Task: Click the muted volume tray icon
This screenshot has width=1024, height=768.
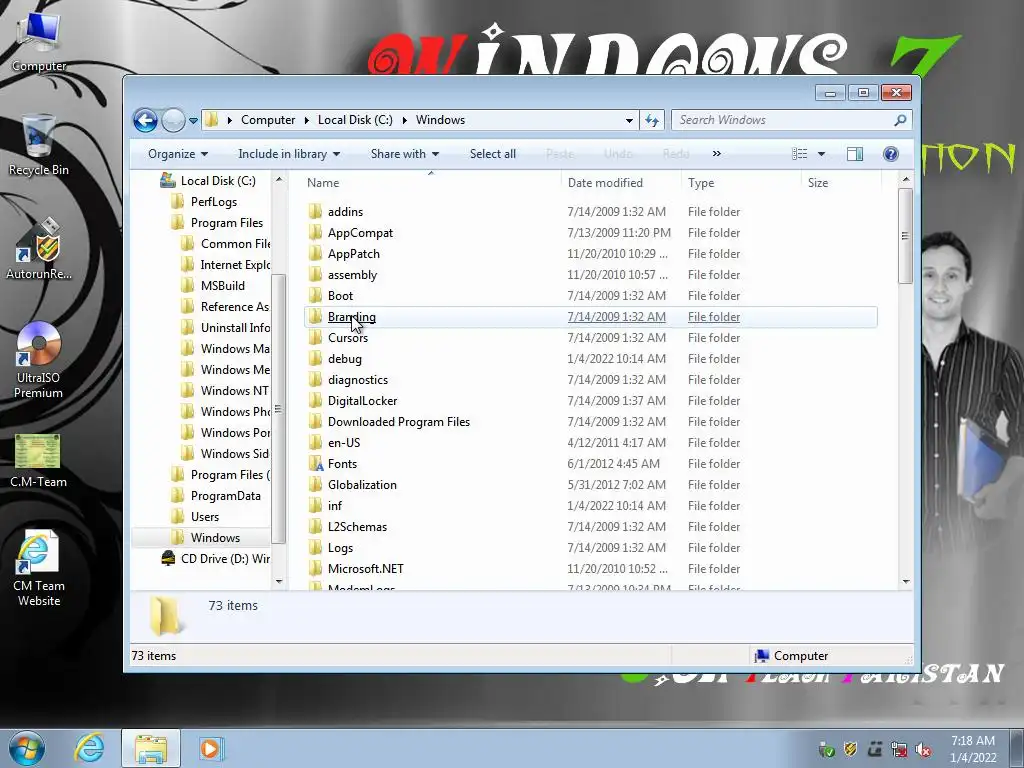Action: (923, 750)
